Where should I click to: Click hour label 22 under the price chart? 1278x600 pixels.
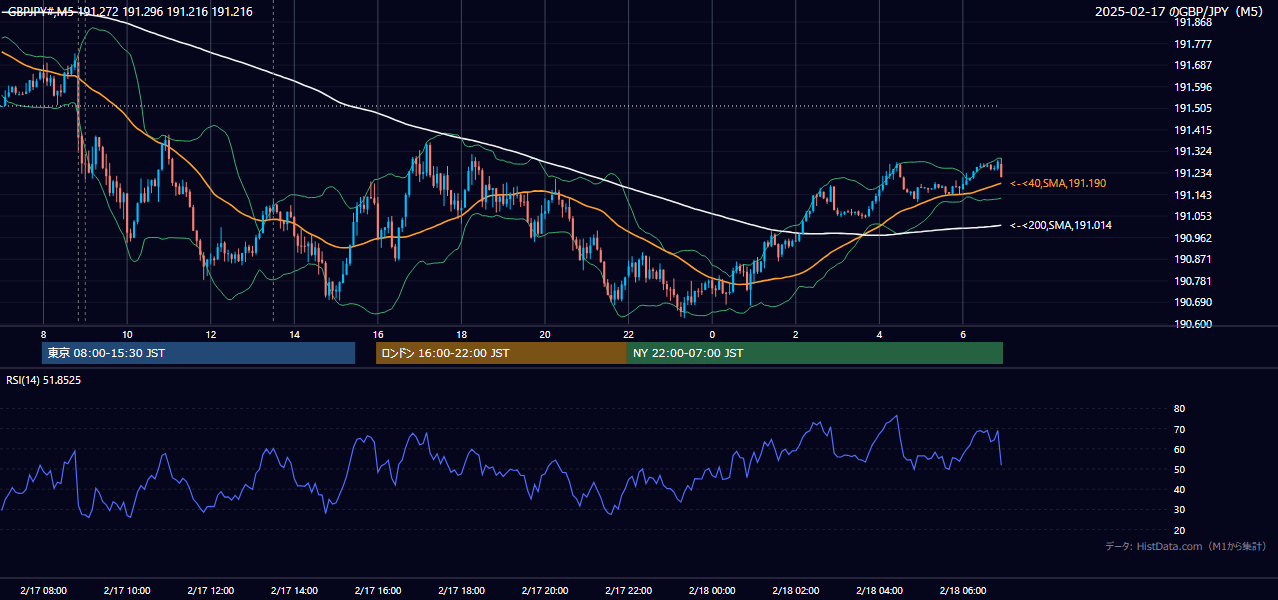629,334
